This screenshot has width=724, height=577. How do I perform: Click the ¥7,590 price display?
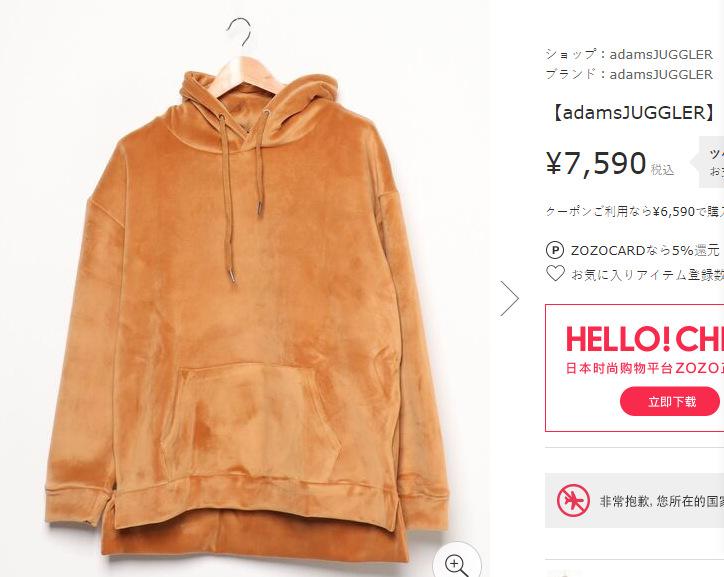point(596,163)
